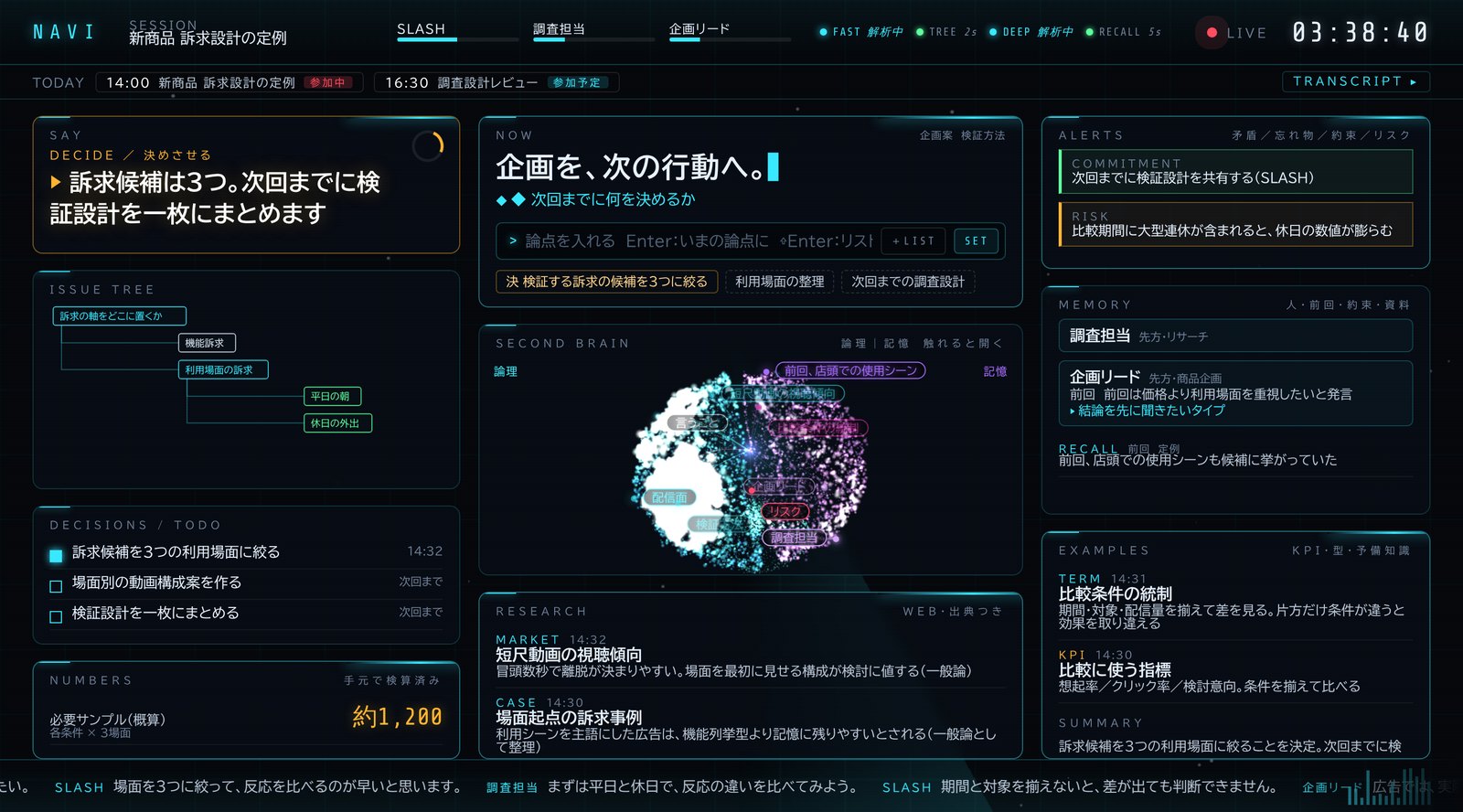This screenshot has width=1463, height=812.
Task: Select root node 訴求の軸をどこに置くか
Action: pyautogui.click(x=119, y=316)
